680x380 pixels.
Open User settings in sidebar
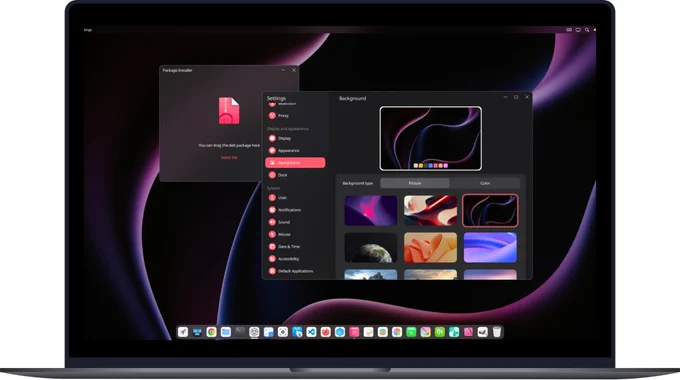295,197
